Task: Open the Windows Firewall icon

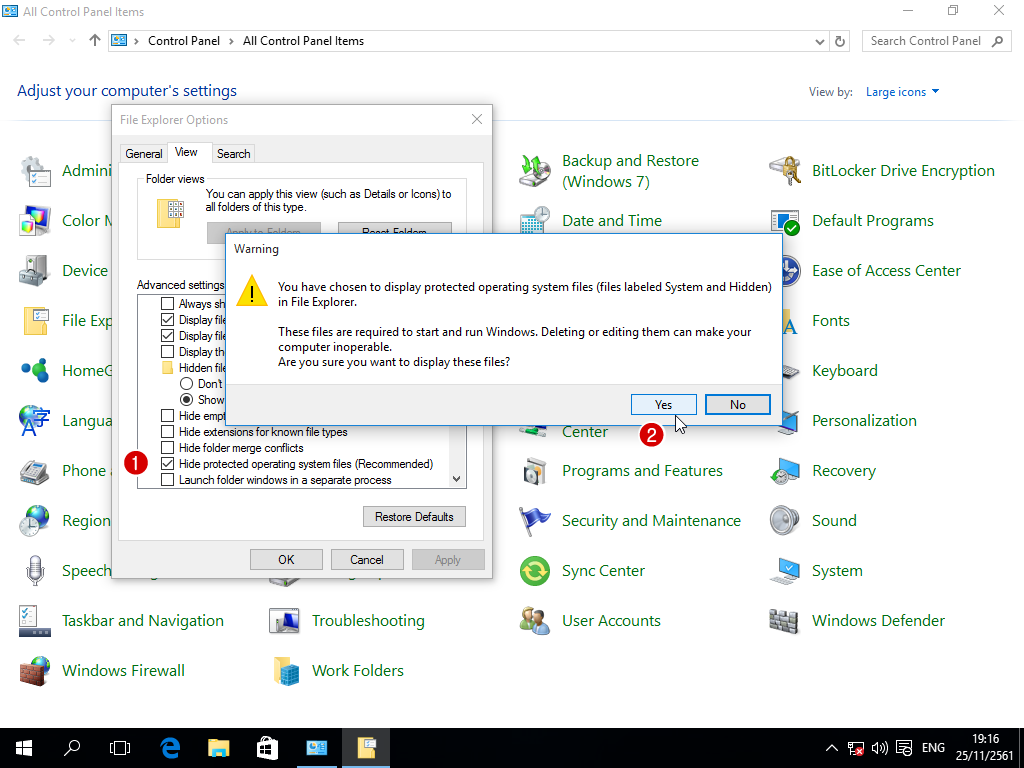Action: [x=35, y=671]
